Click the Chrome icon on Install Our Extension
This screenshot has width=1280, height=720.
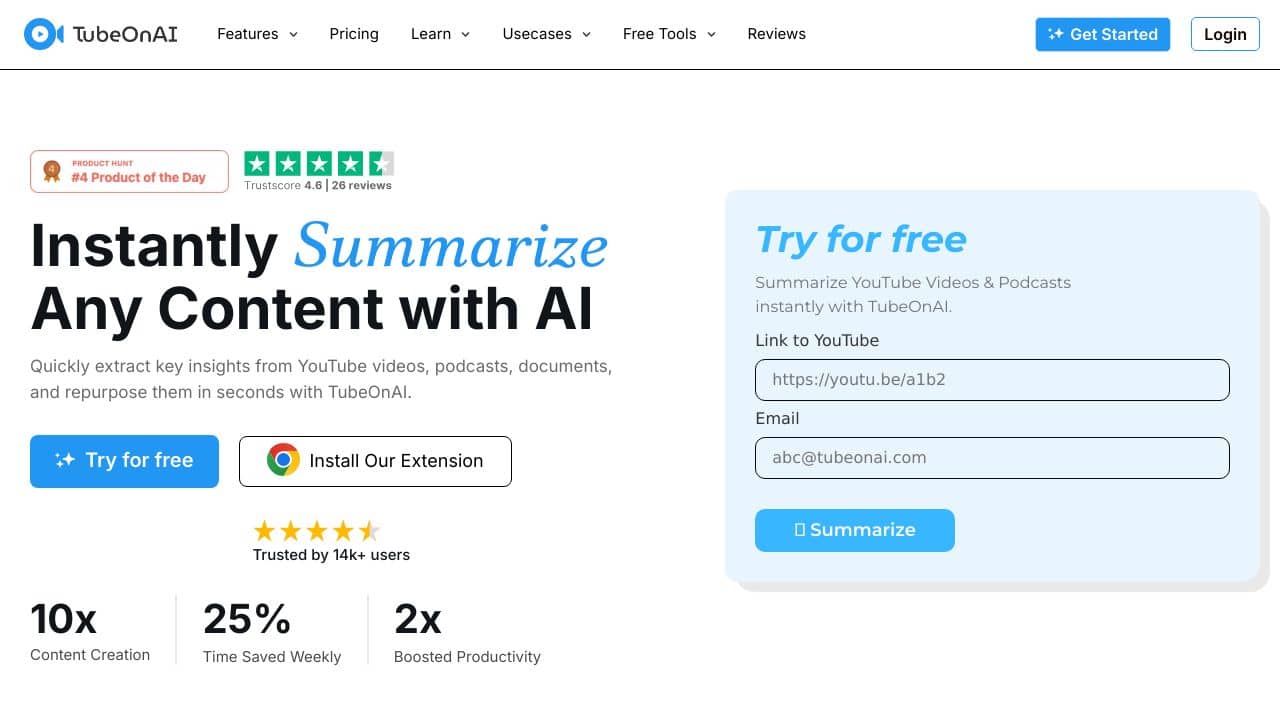(283, 460)
